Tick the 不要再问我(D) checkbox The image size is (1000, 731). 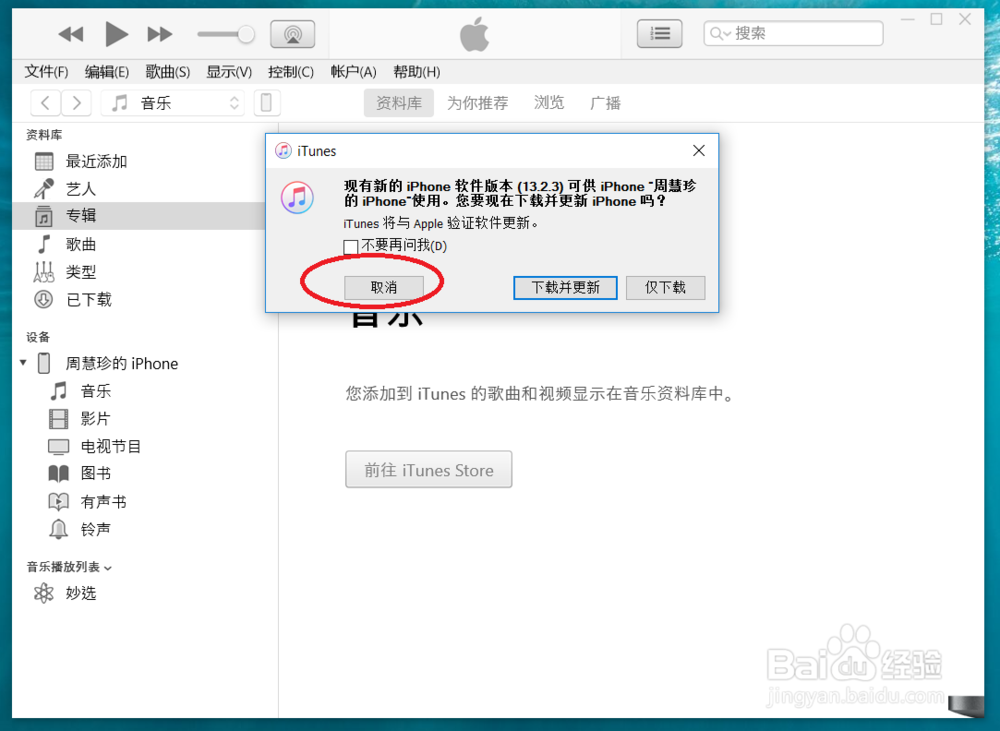[x=350, y=246]
